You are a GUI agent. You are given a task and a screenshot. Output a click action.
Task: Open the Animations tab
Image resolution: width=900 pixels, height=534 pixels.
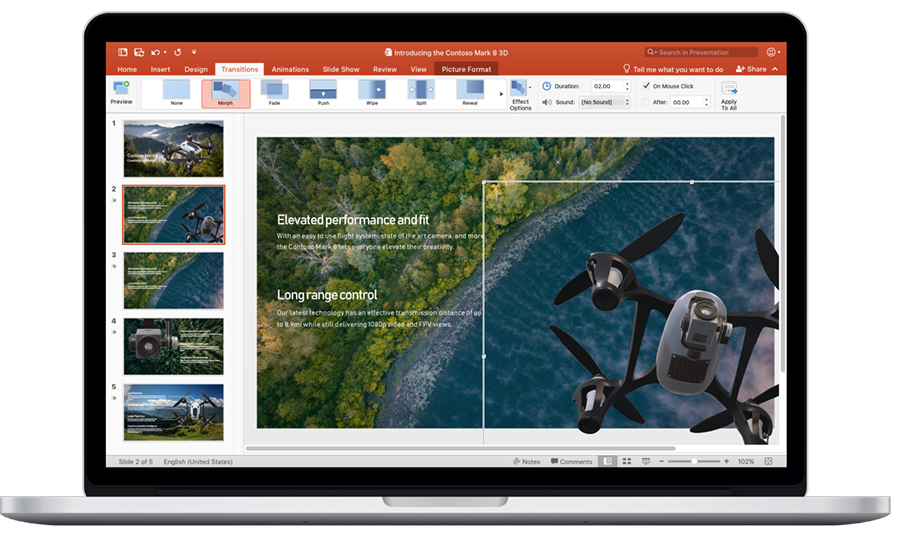[290, 69]
